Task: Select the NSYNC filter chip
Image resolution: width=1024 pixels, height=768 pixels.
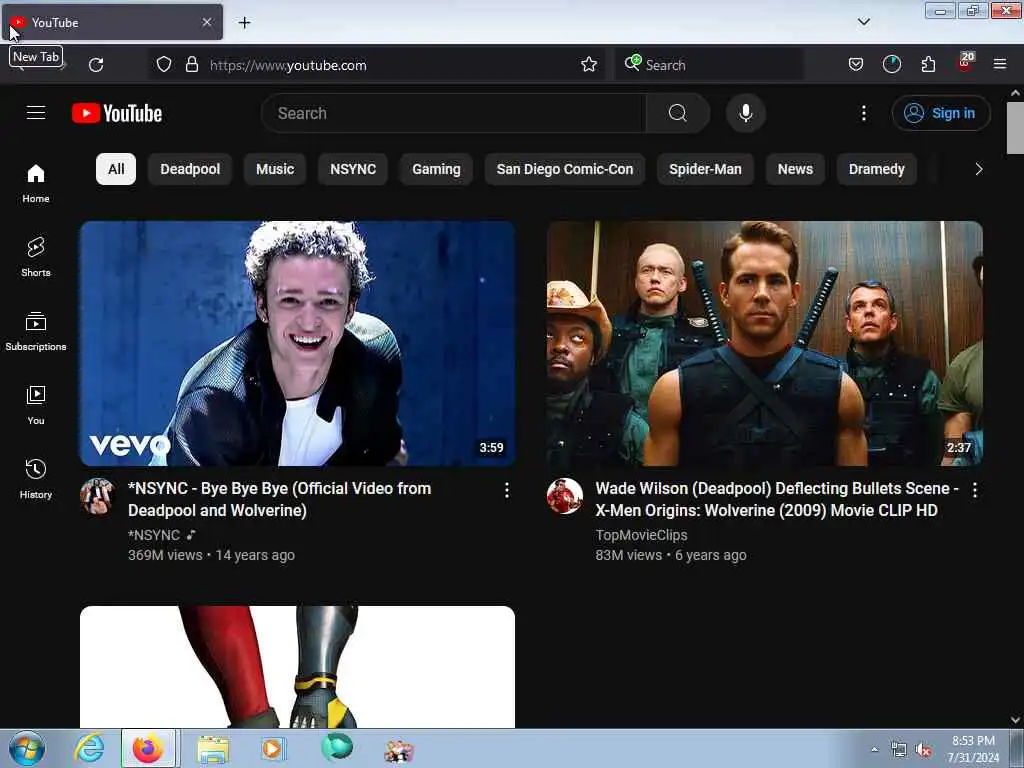Action: pyautogui.click(x=353, y=169)
